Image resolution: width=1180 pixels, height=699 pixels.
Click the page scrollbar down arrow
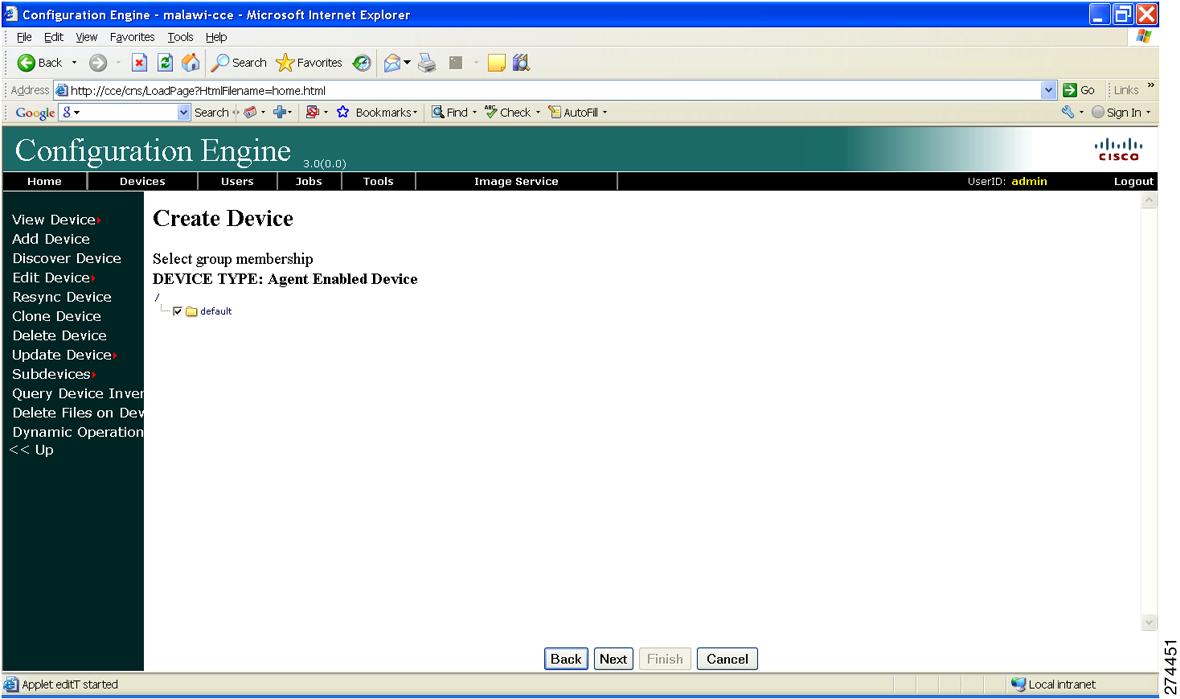[x=1148, y=622]
